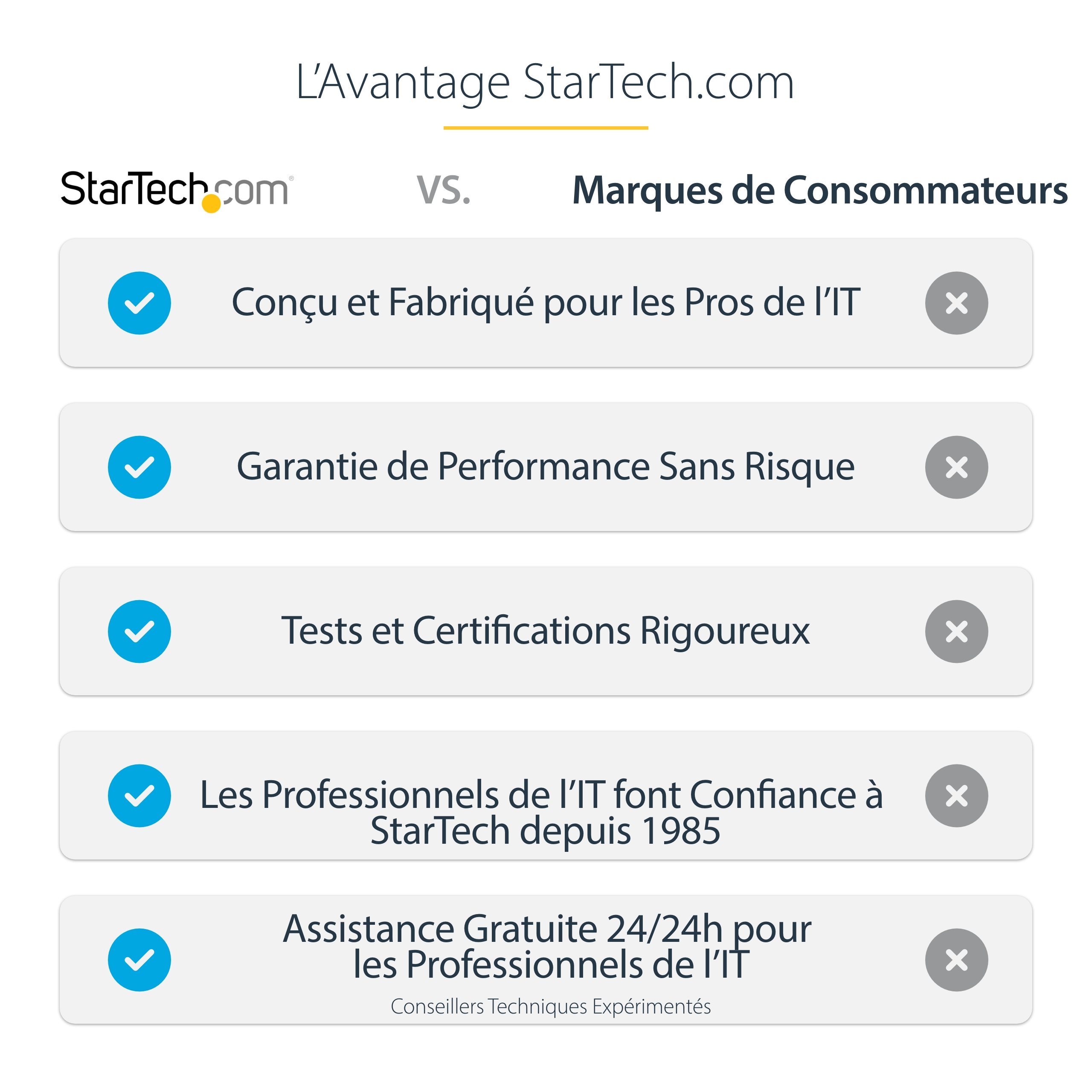Click the StarTech.com logo
This screenshot has width=1092, height=1092.
coord(176,190)
